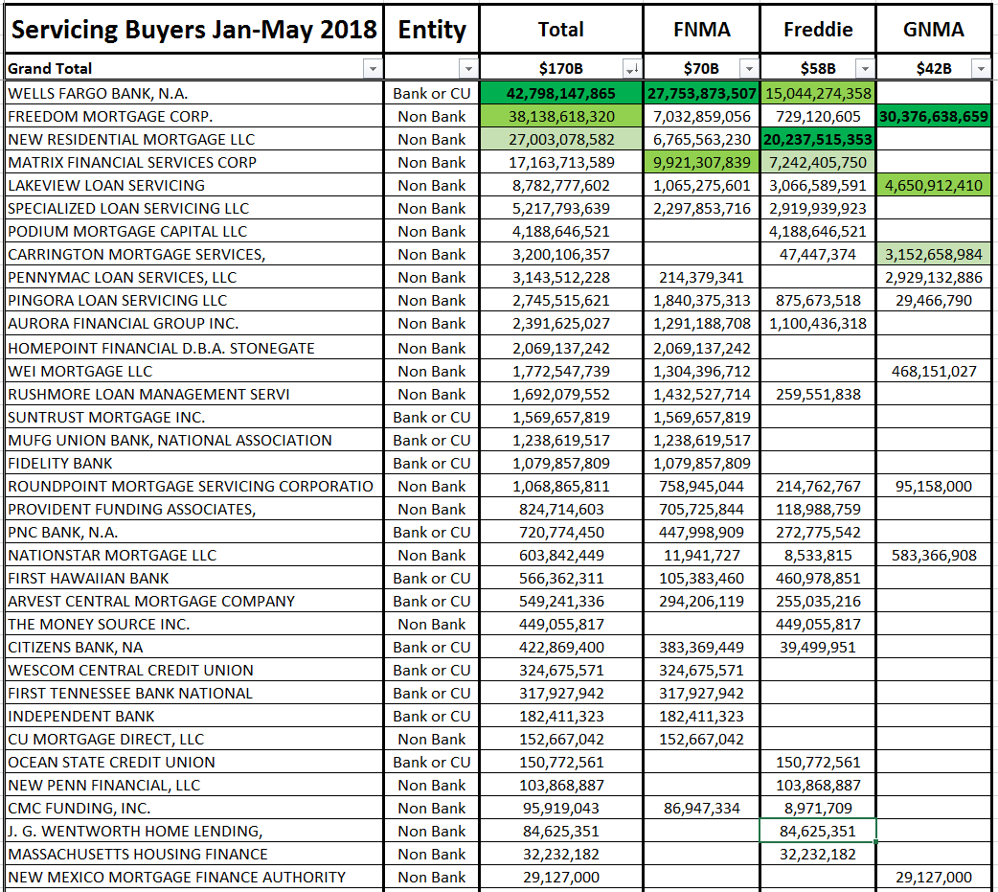Click the RUSHMORE LOAN MANAGEMENT SERVI cell
The width and height of the screenshot is (998, 892).
click(194, 394)
